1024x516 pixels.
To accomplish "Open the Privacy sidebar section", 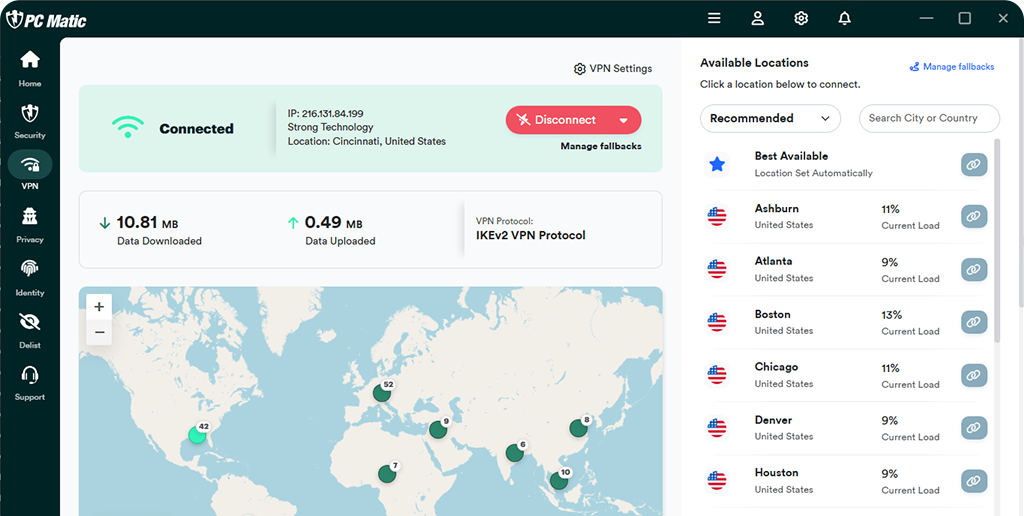I will pos(30,225).
